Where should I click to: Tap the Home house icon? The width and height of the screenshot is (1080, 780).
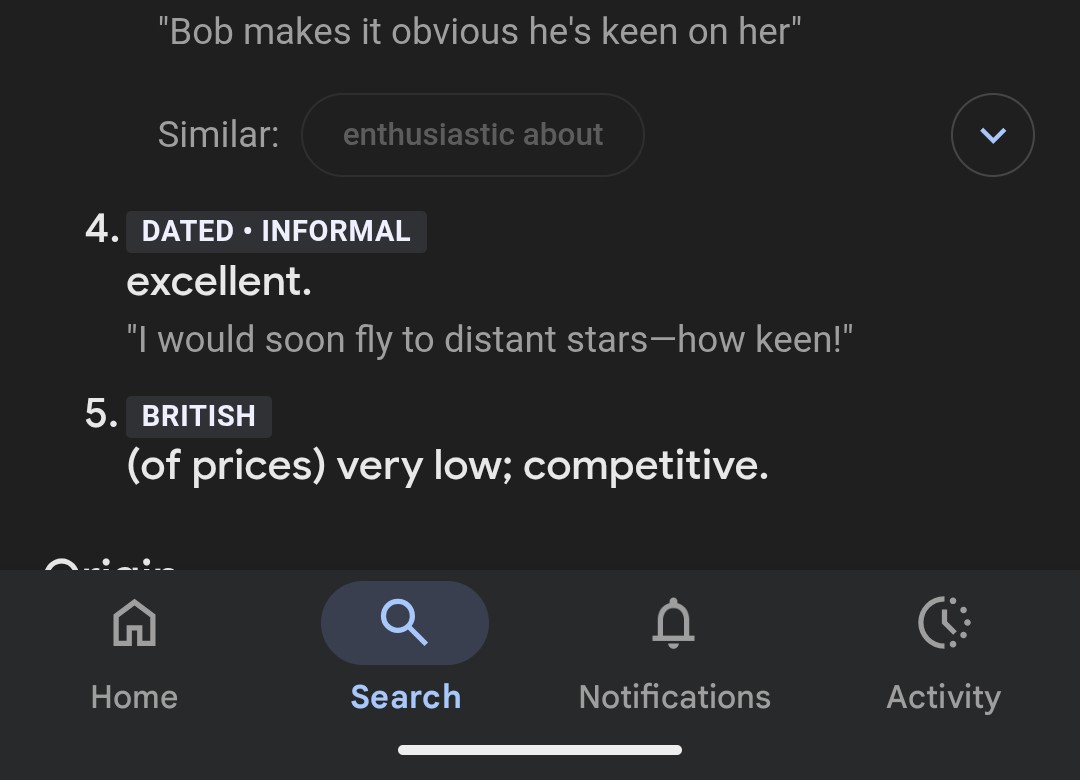coord(134,623)
